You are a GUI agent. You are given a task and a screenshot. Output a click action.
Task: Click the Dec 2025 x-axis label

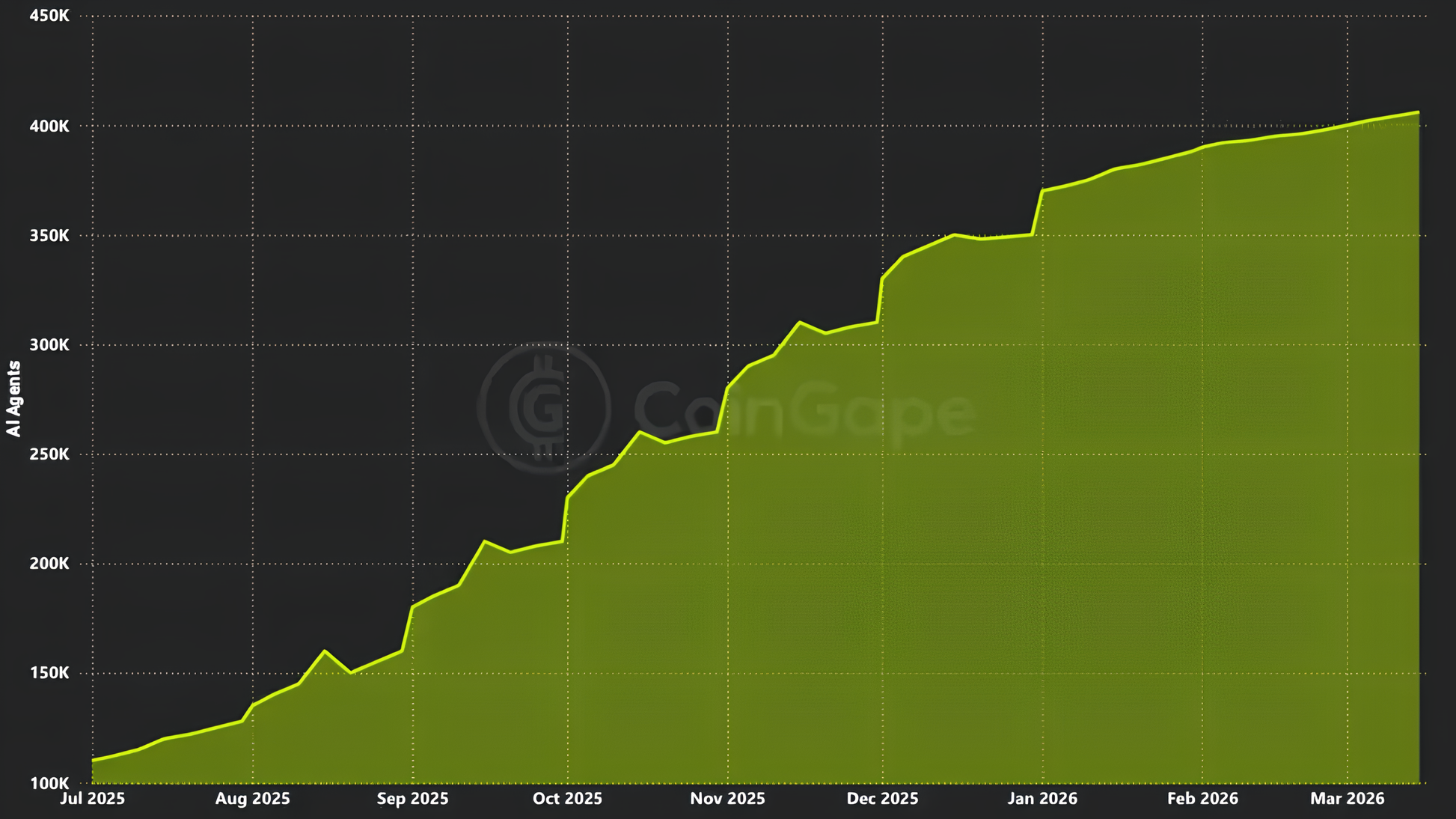882,799
